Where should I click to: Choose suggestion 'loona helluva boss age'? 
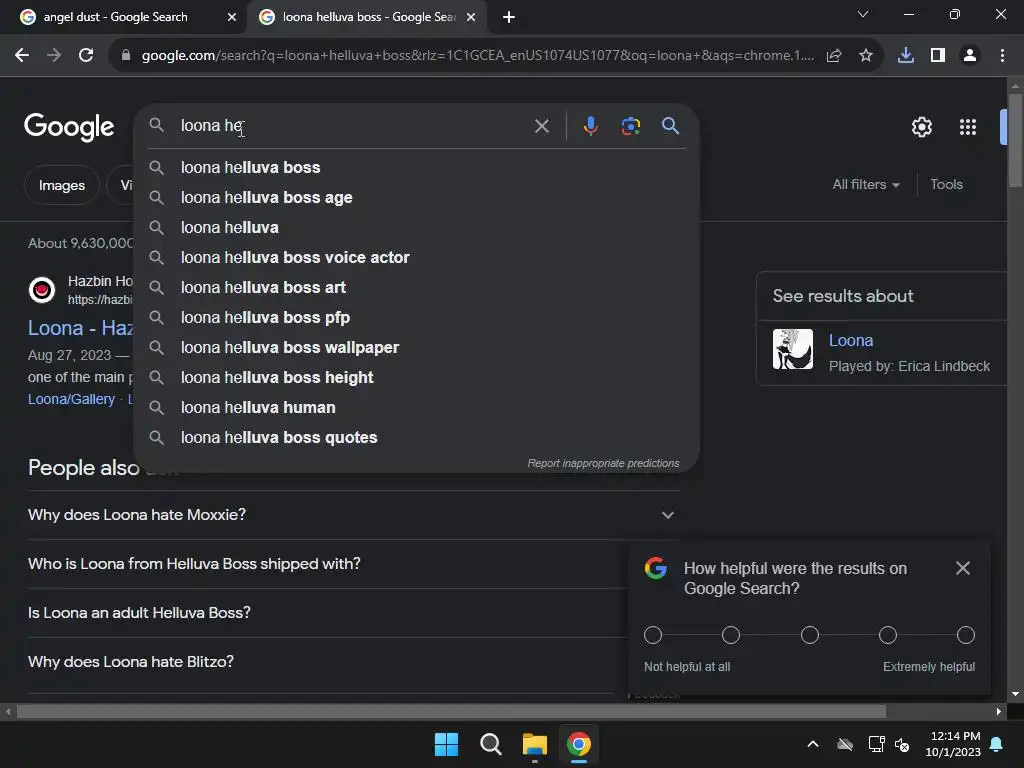tap(416, 198)
